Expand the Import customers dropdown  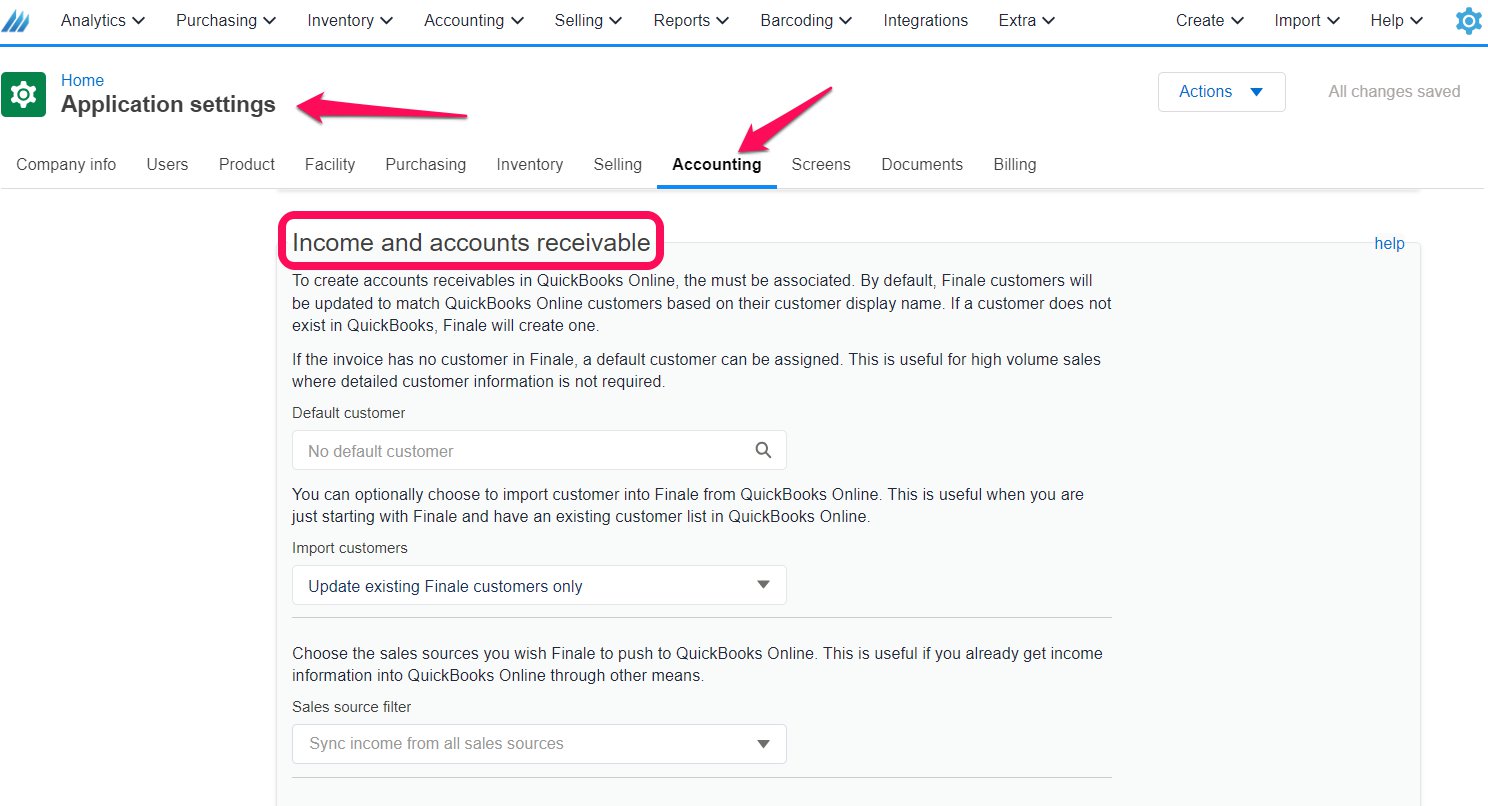539,585
